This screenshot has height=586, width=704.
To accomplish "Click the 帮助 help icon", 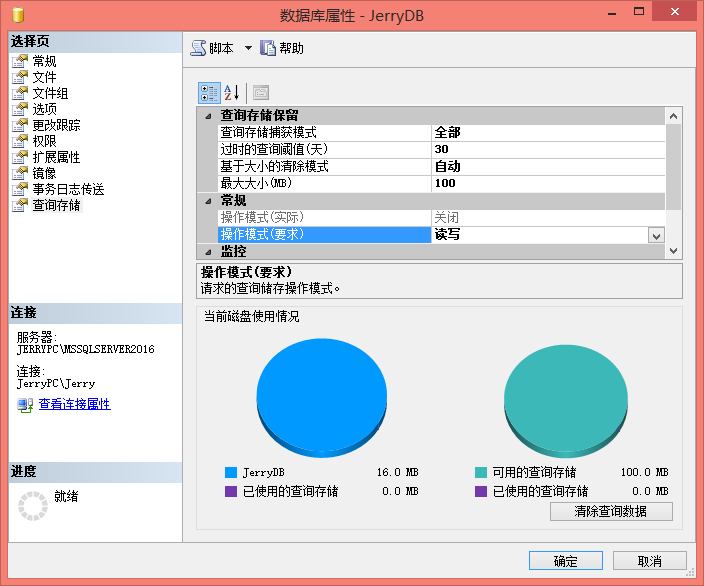I will (268, 48).
